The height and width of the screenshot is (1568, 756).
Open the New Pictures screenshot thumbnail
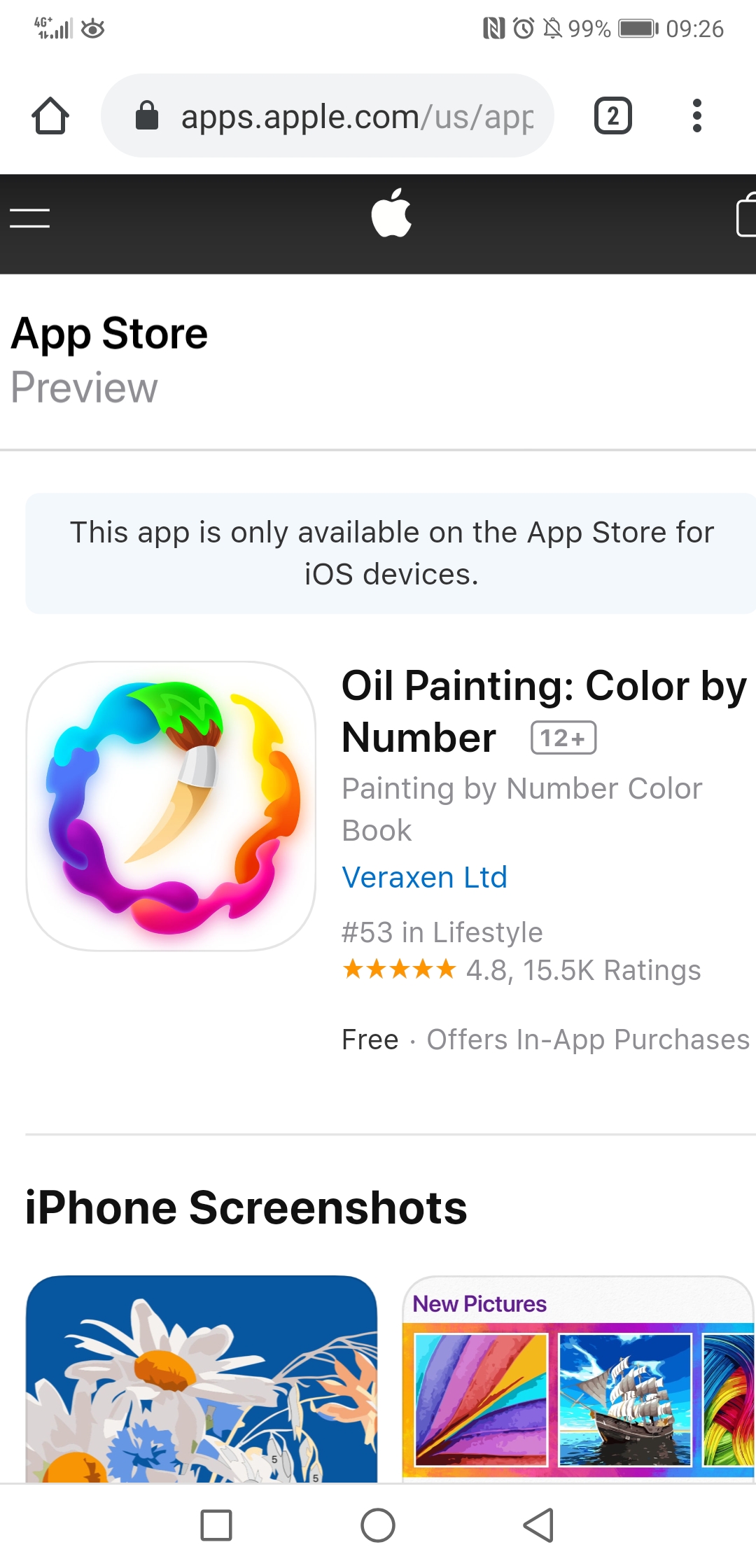pyautogui.click(x=580, y=1378)
